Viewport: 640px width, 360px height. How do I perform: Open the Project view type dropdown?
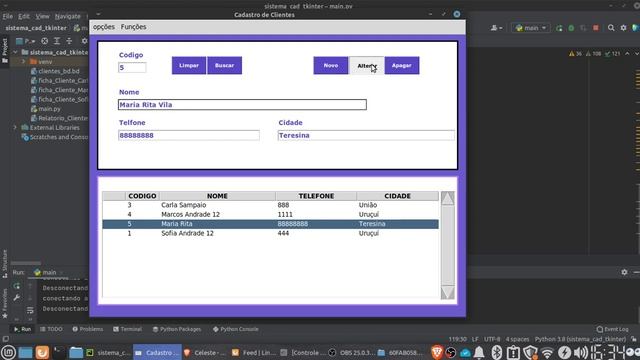tap(26, 41)
